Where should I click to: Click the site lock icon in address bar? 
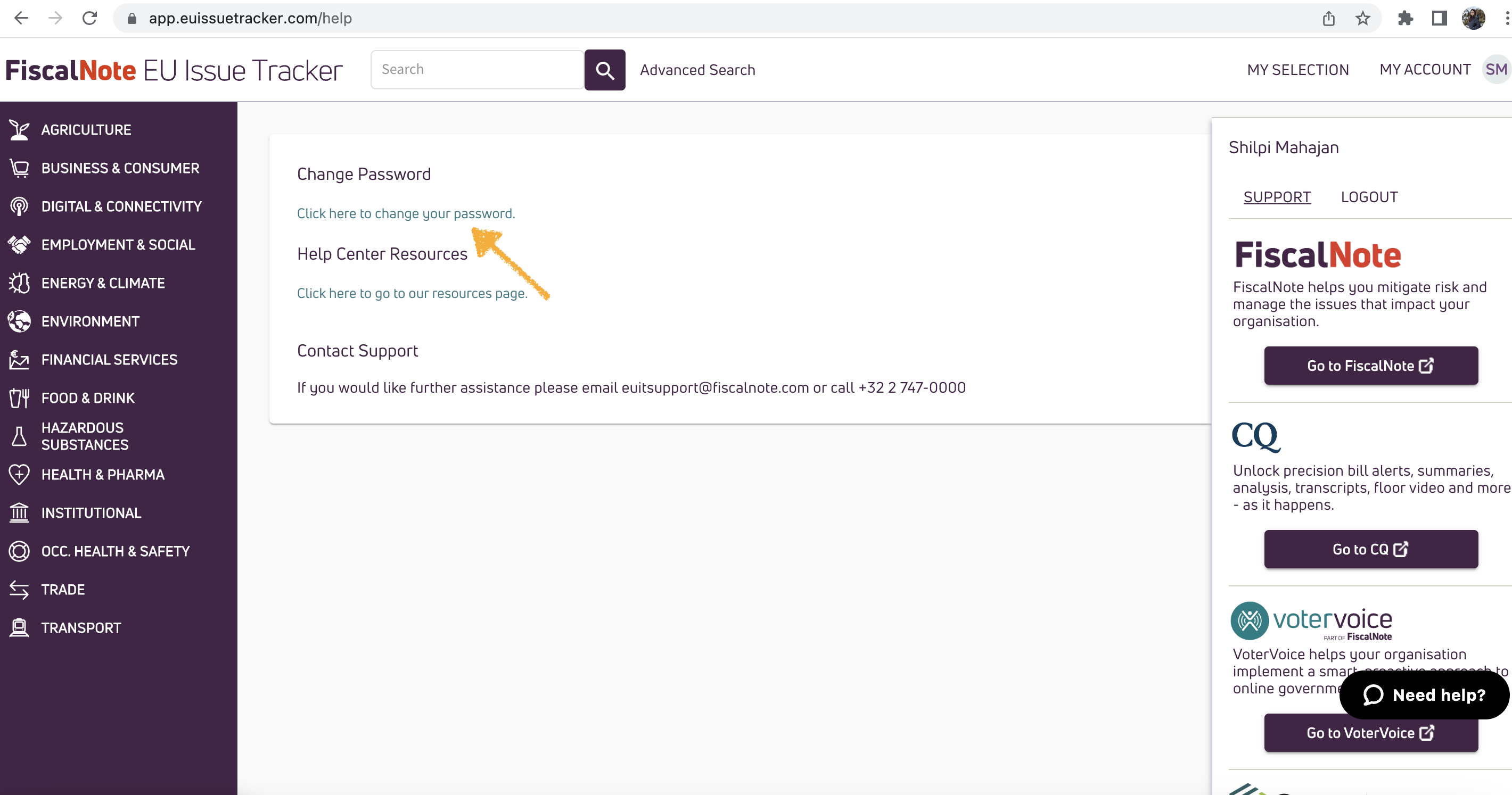pos(132,19)
